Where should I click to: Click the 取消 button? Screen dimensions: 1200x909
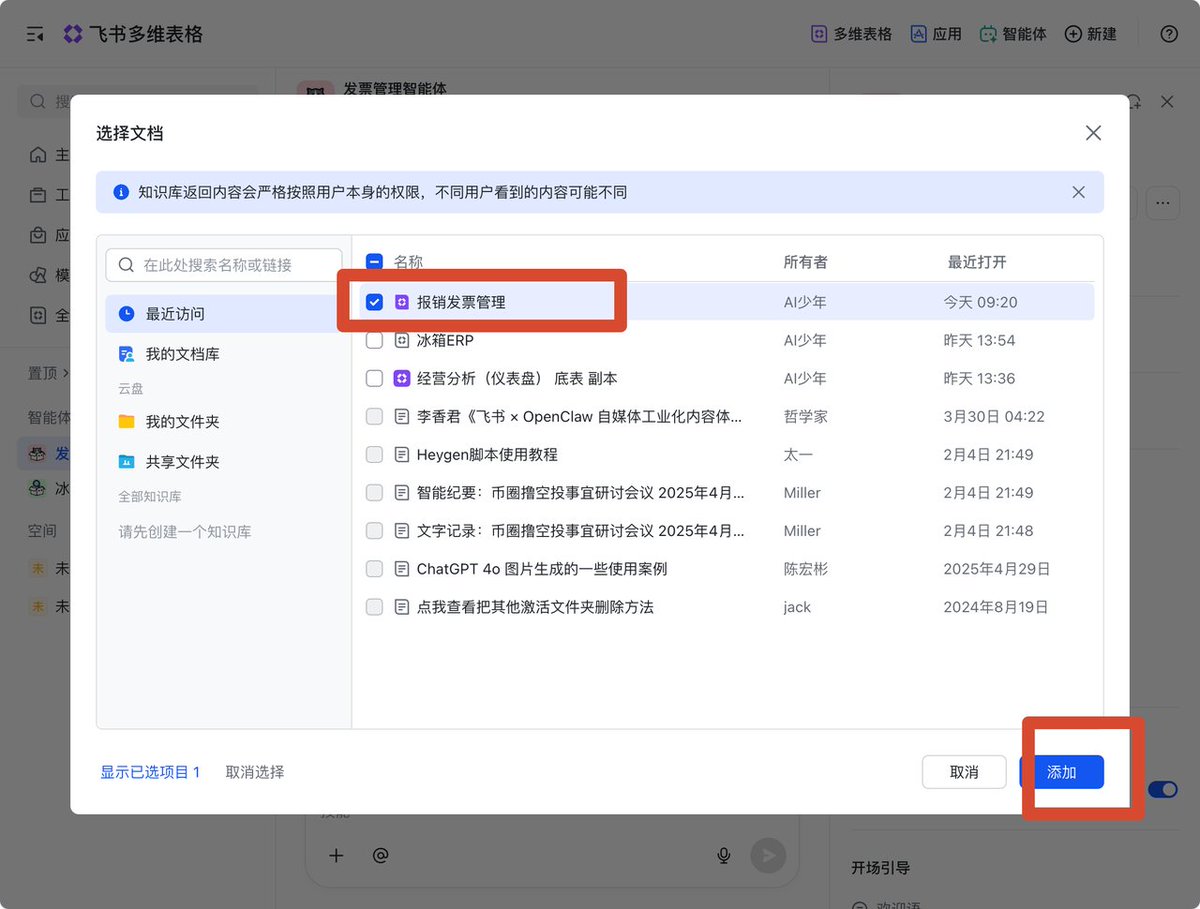(964, 772)
